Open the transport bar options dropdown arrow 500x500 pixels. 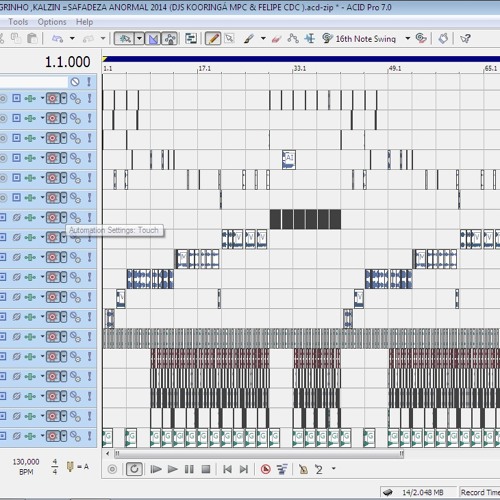tap(333, 469)
